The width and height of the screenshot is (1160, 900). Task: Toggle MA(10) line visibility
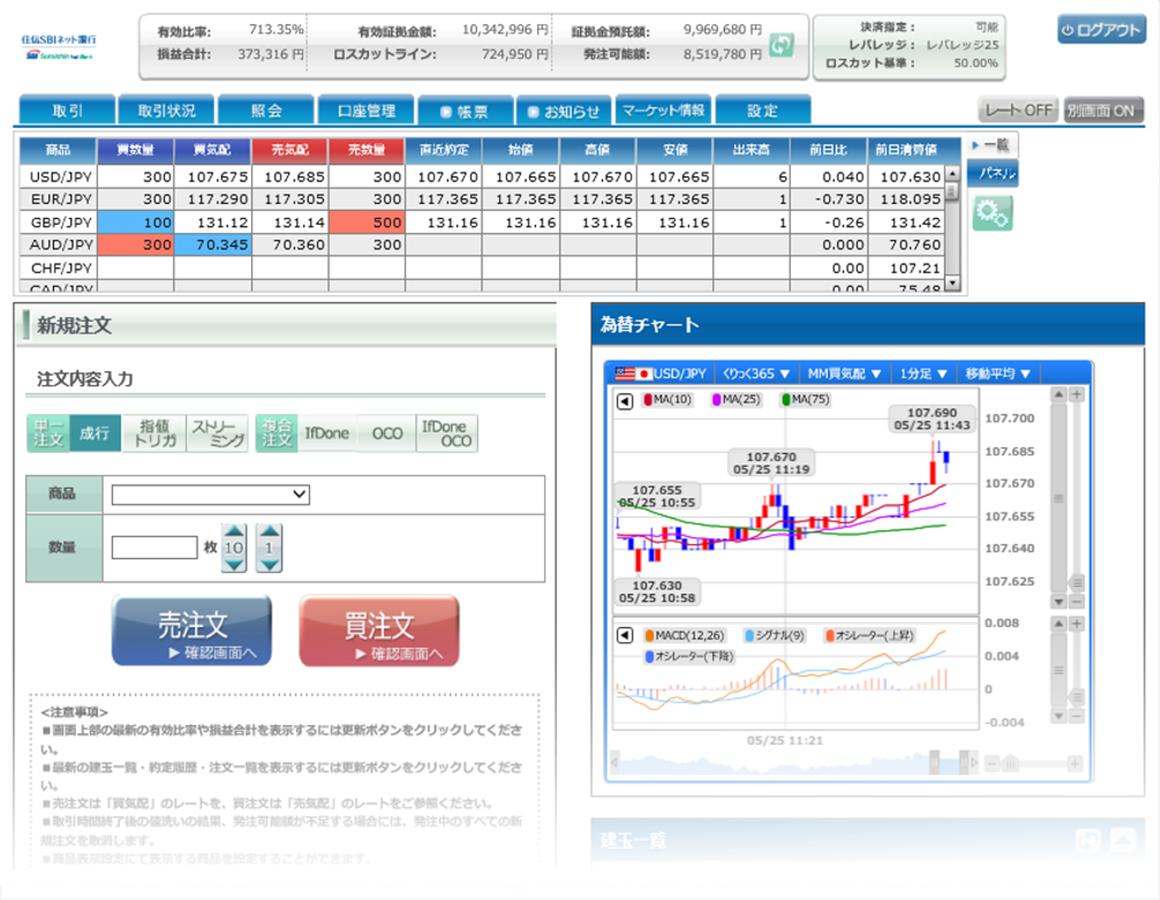pyautogui.click(x=667, y=399)
